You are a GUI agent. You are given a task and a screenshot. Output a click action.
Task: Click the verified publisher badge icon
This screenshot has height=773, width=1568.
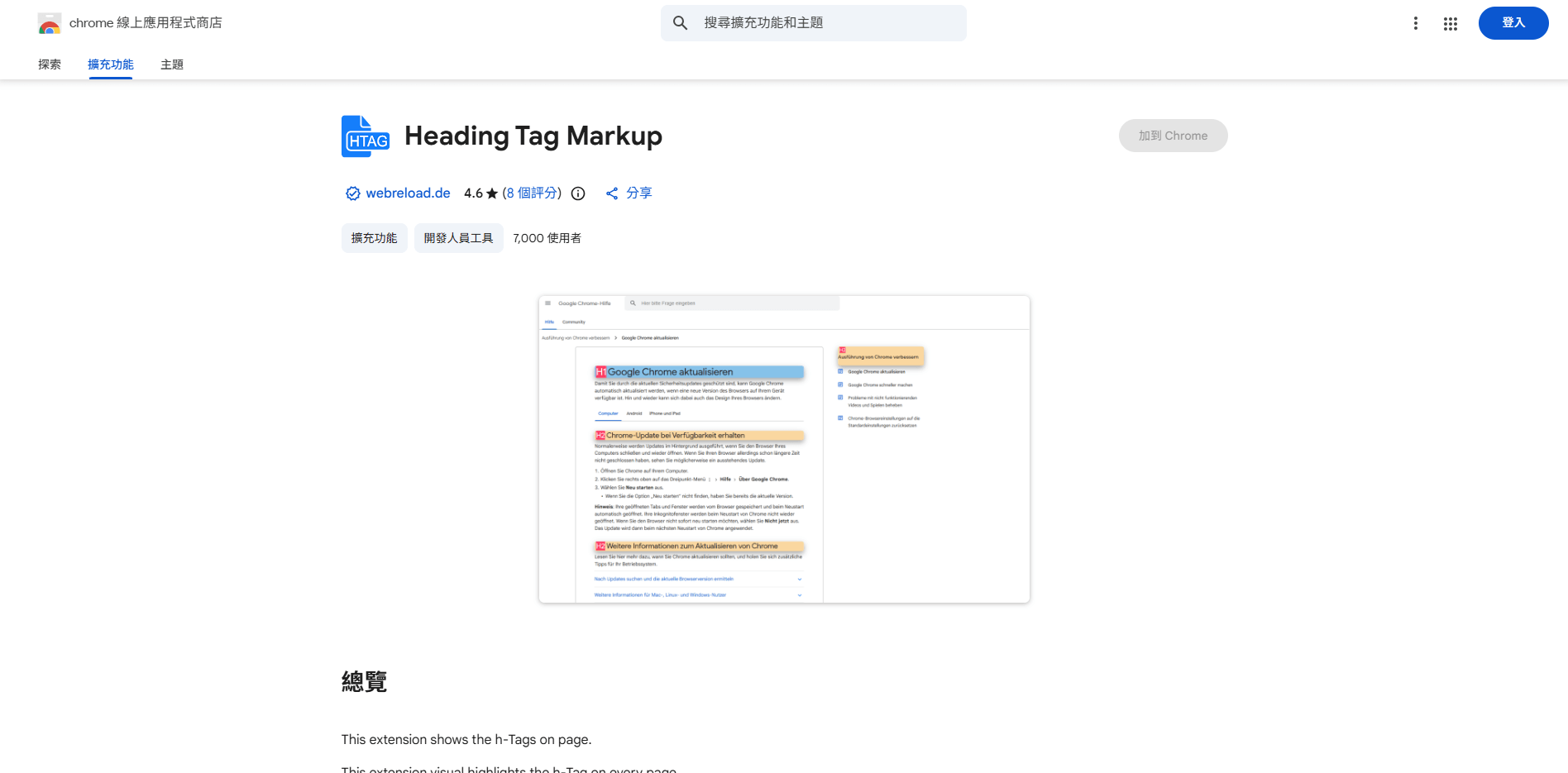coord(353,193)
